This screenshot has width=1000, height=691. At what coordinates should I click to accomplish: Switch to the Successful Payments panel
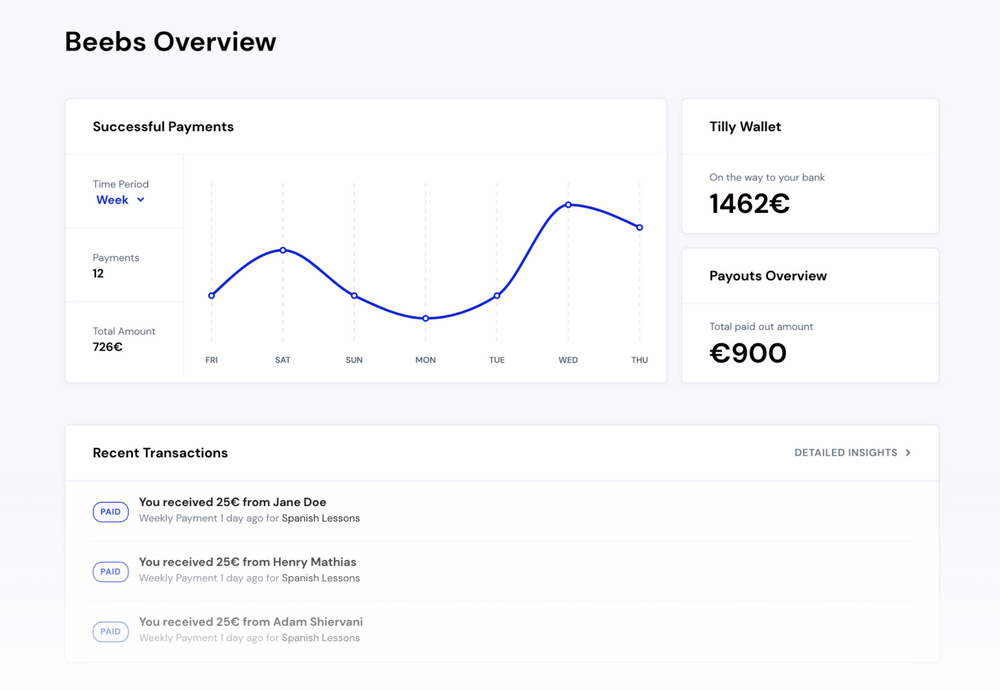tap(163, 126)
